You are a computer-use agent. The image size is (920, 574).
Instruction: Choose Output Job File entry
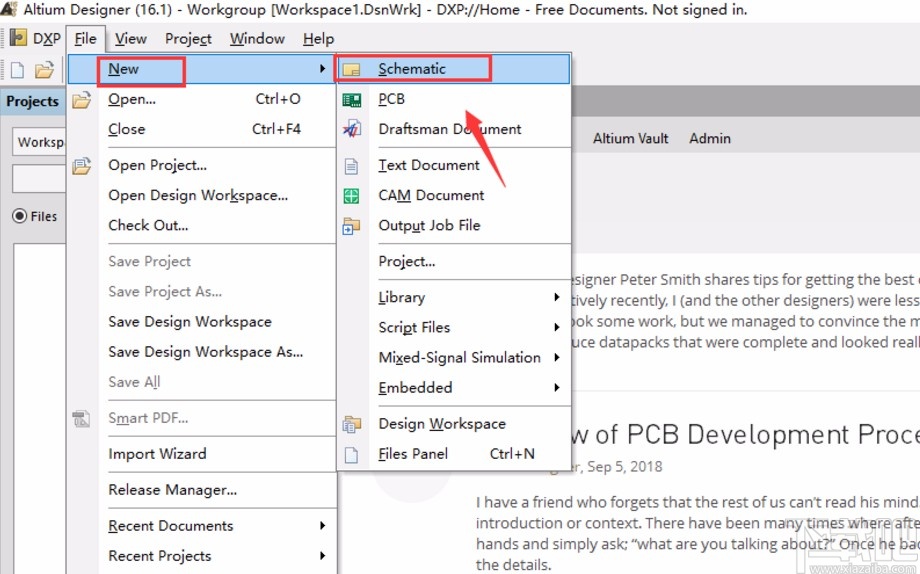454,225
